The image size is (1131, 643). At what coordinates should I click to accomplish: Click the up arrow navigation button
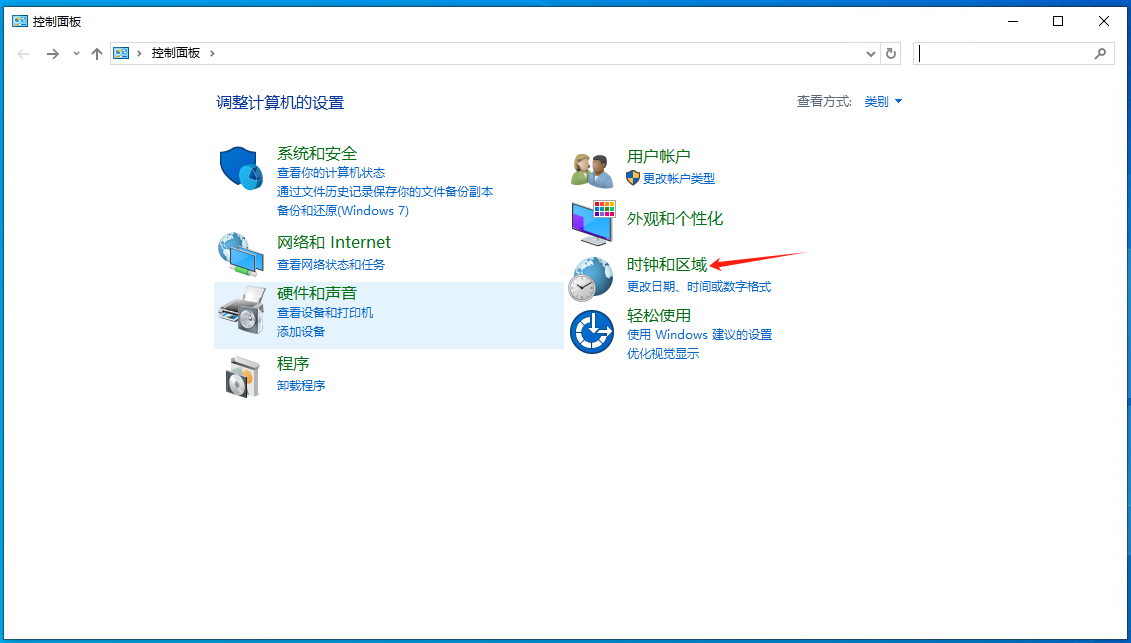point(97,53)
